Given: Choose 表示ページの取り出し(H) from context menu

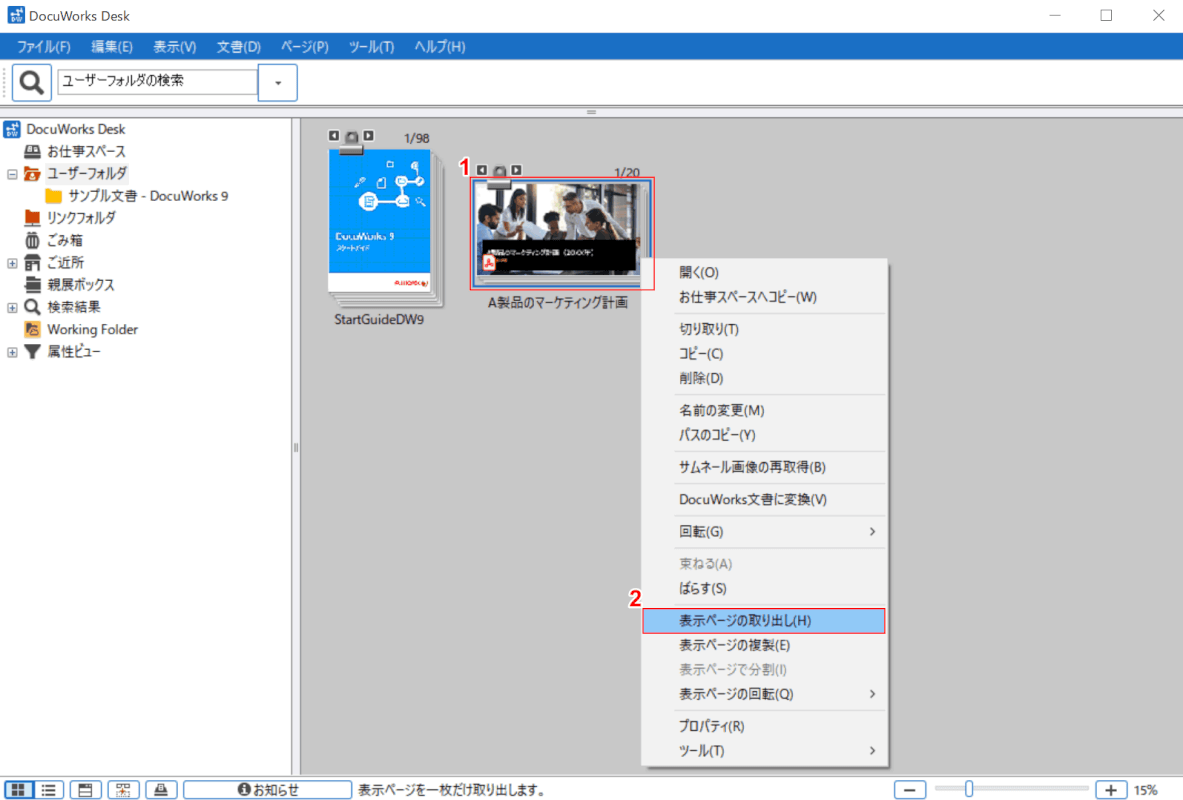Looking at the screenshot, I should pyautogui.click(x=745, y=621).
